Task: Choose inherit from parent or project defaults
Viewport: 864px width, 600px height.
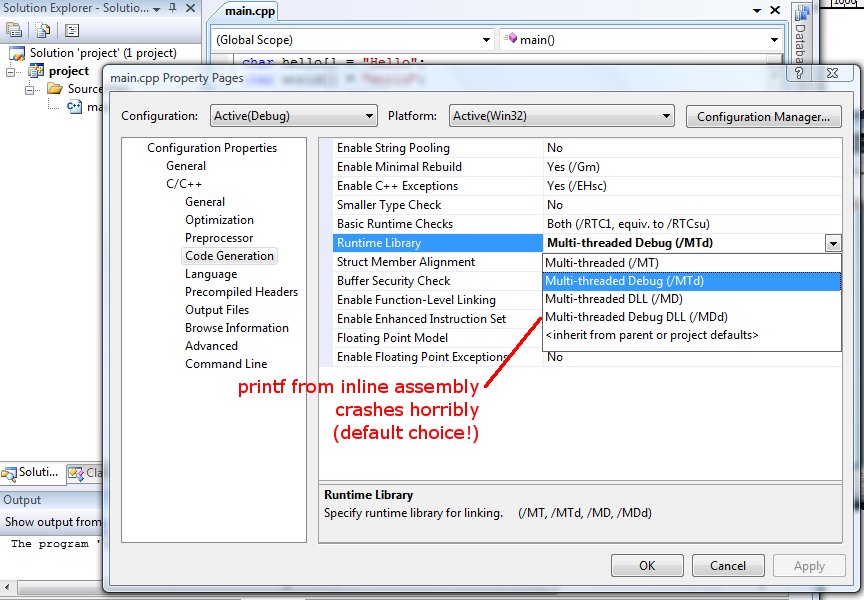Action: 692,335
